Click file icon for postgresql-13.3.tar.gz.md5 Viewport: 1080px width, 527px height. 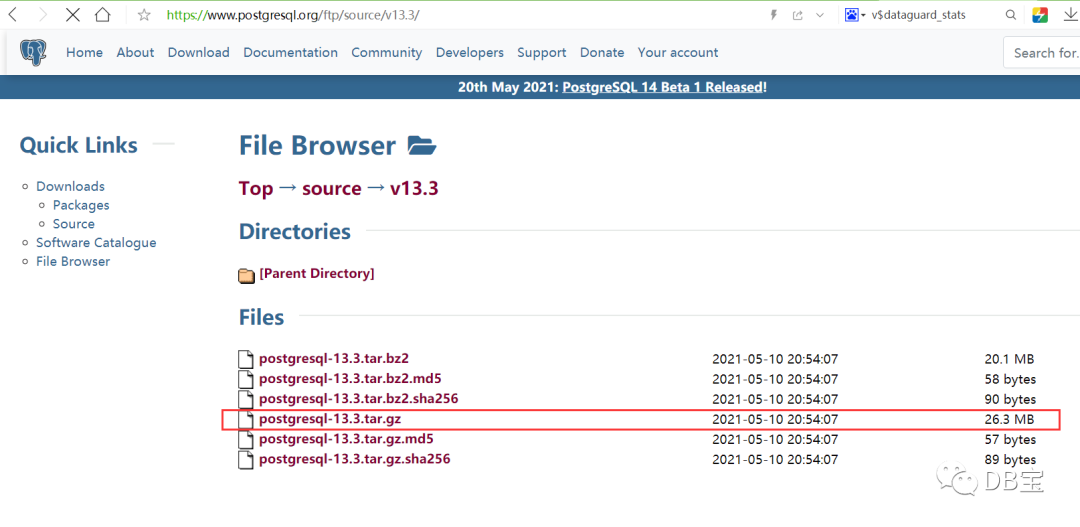pos(245,440)
